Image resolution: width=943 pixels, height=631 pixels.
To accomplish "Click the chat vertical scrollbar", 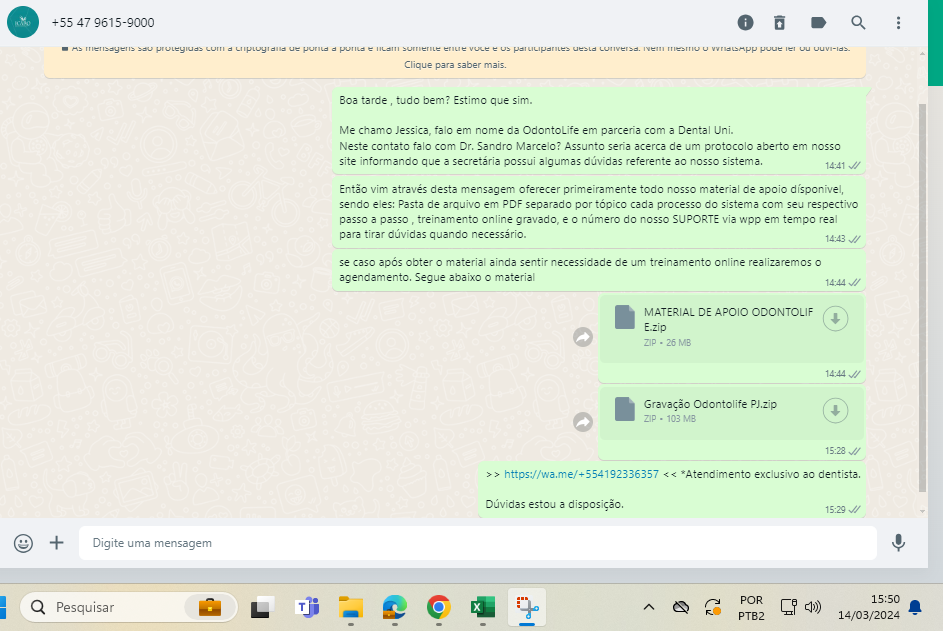I will click(x=923, y=298).
